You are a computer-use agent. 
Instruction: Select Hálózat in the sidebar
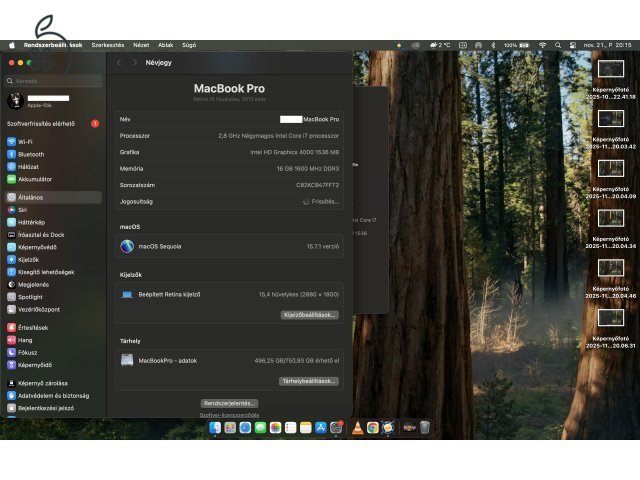[x=22, y=167]
